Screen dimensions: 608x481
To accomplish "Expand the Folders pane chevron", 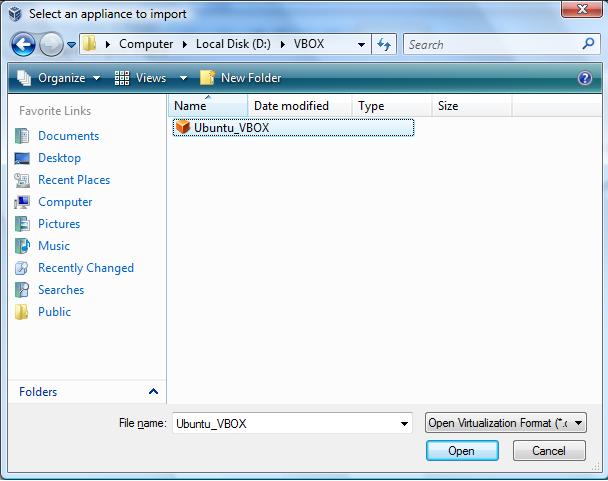I will pyautogui.click(x=153, y=391).
